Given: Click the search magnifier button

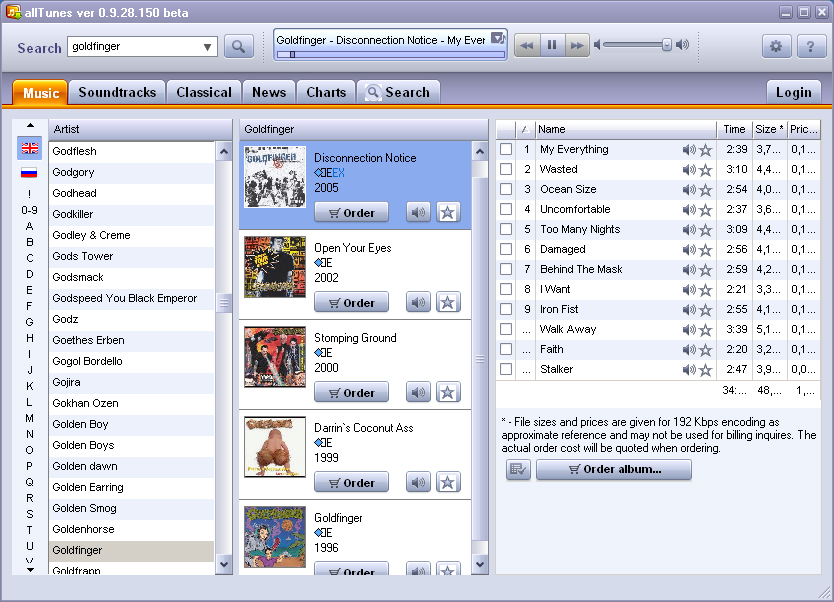Looking at the screenshot, I should point(238,46).
